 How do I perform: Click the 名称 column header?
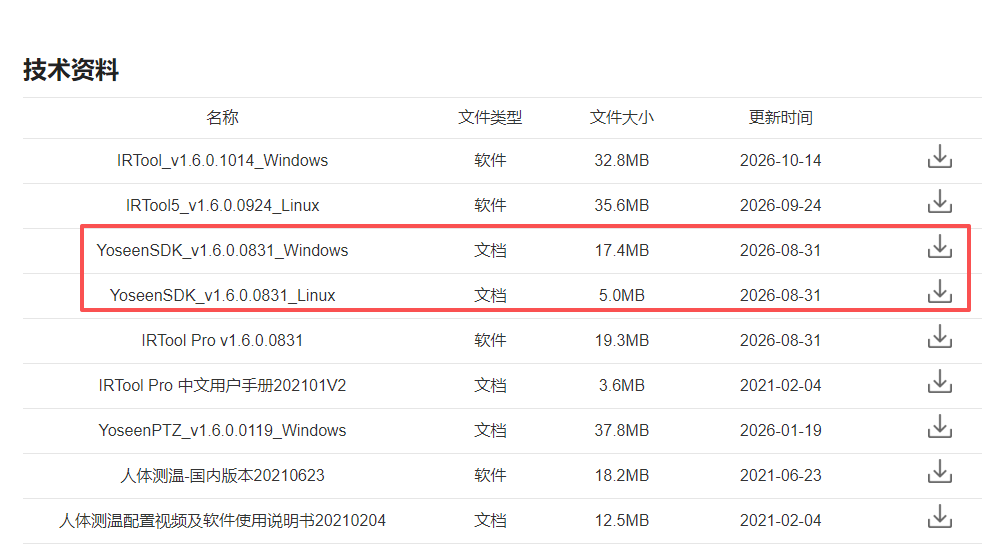pos(222,118)
